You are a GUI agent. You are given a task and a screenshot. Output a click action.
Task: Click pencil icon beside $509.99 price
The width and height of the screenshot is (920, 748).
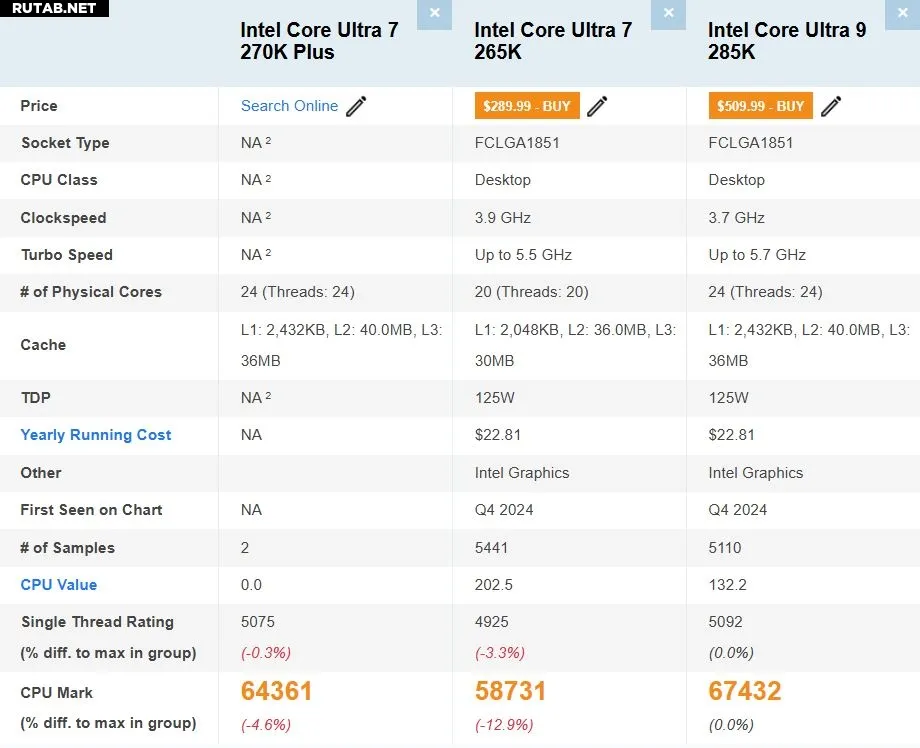click(831, 106)
